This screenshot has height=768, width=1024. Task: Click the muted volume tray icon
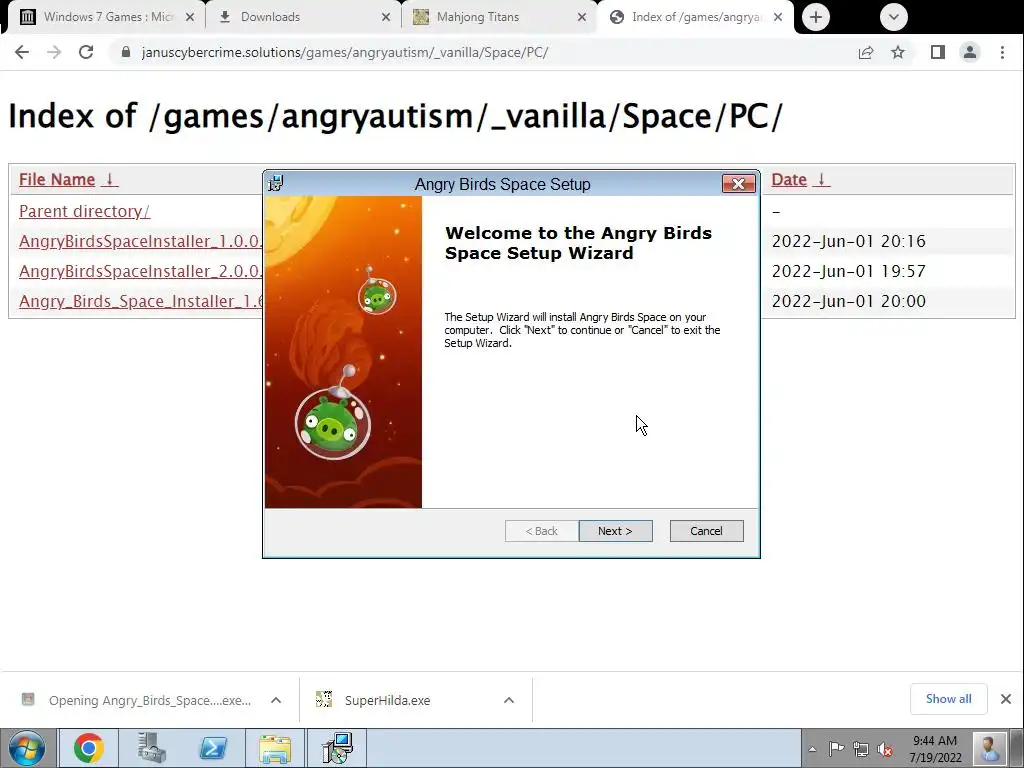coord(885,749)
